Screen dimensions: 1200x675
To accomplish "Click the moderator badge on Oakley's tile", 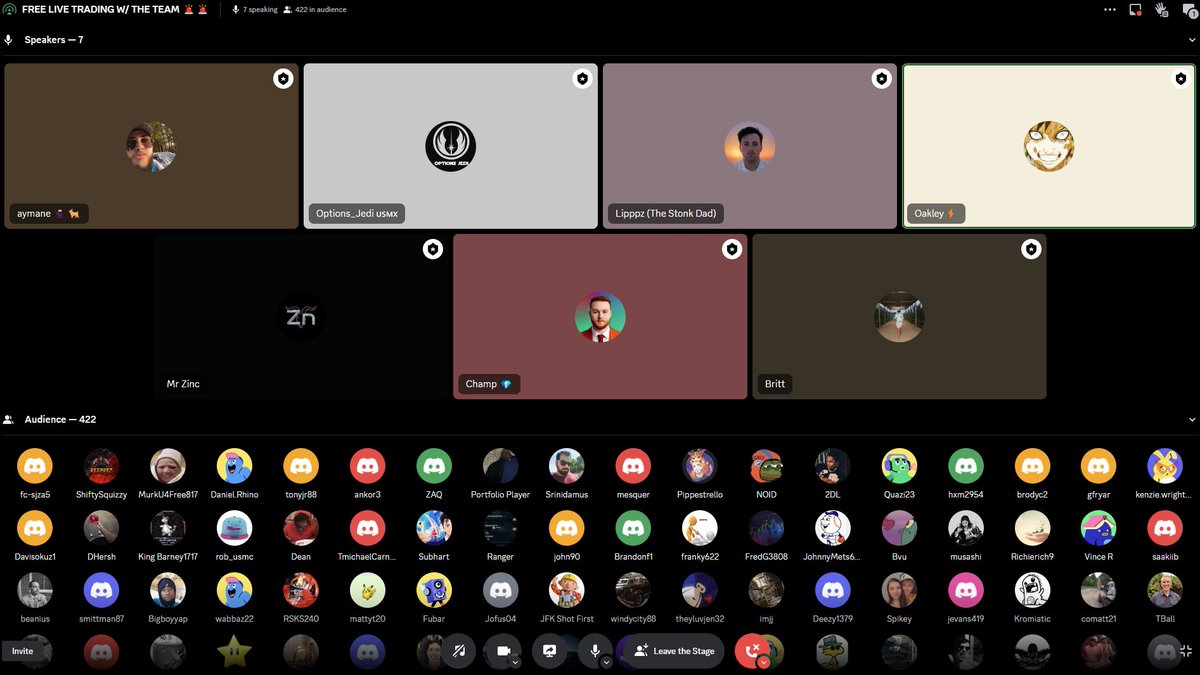I will point(1181,79).
